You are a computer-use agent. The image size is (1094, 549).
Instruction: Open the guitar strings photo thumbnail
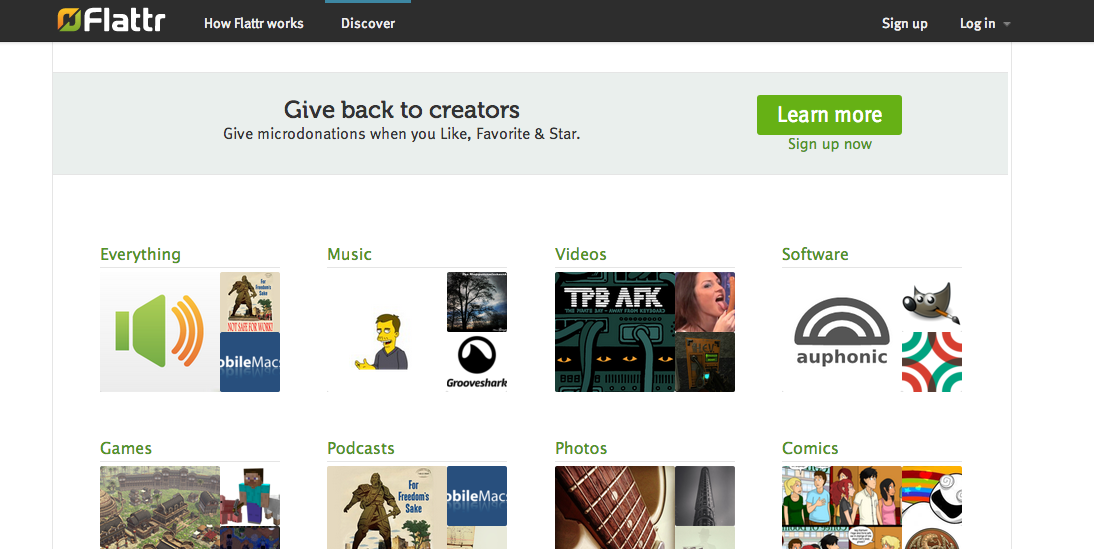point(615,507)
